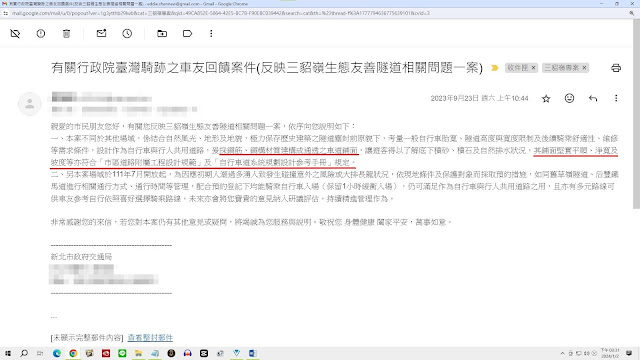
Task: Remove the 收件匣 label
Action: pos(533,68)
